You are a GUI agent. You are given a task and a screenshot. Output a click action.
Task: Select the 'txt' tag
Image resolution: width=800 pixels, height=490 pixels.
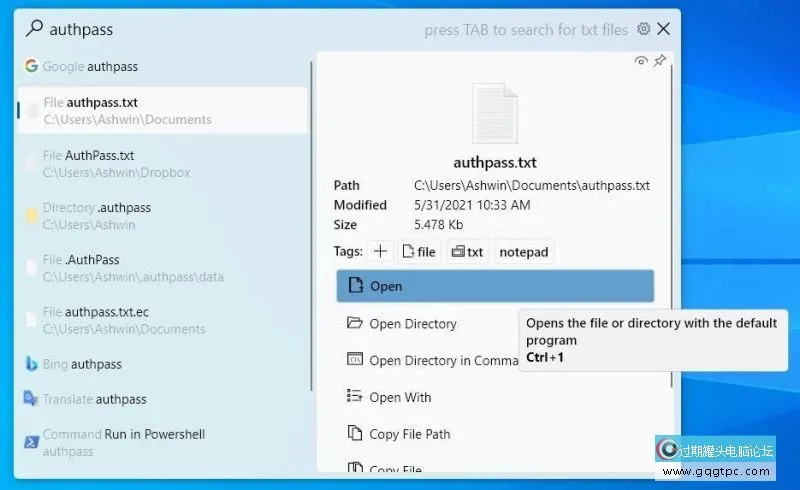466,252
